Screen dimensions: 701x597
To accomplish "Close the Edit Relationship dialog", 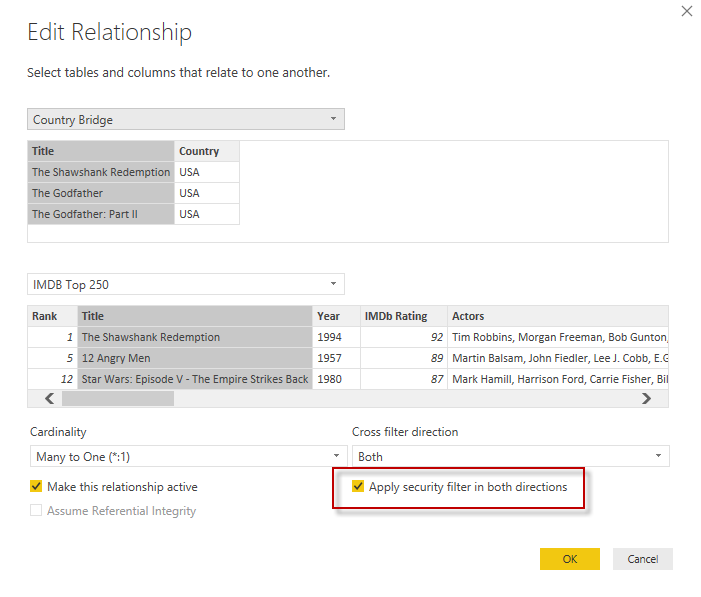I will point(687,11).
